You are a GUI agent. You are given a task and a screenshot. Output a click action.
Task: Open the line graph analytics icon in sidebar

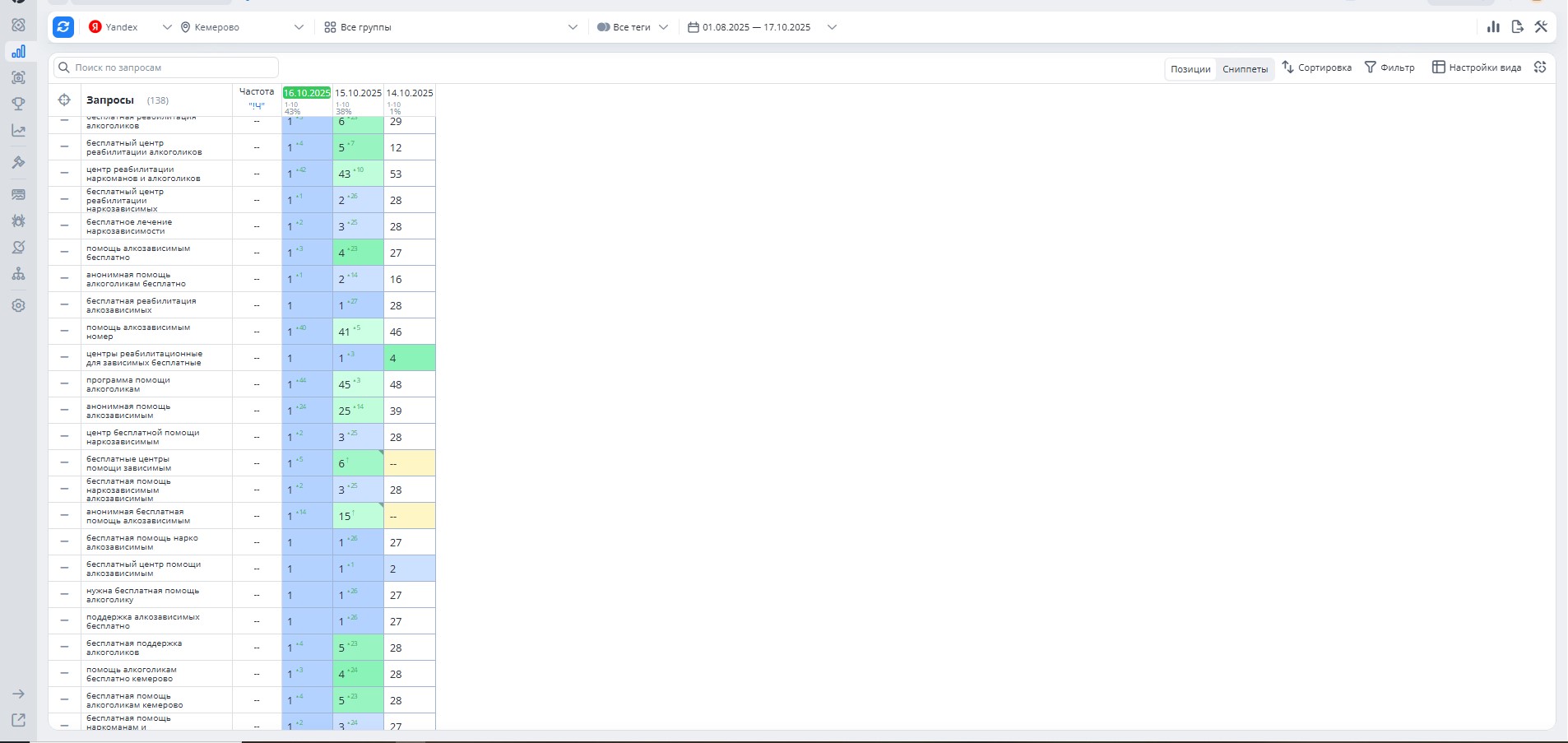[x=18, y=130]
